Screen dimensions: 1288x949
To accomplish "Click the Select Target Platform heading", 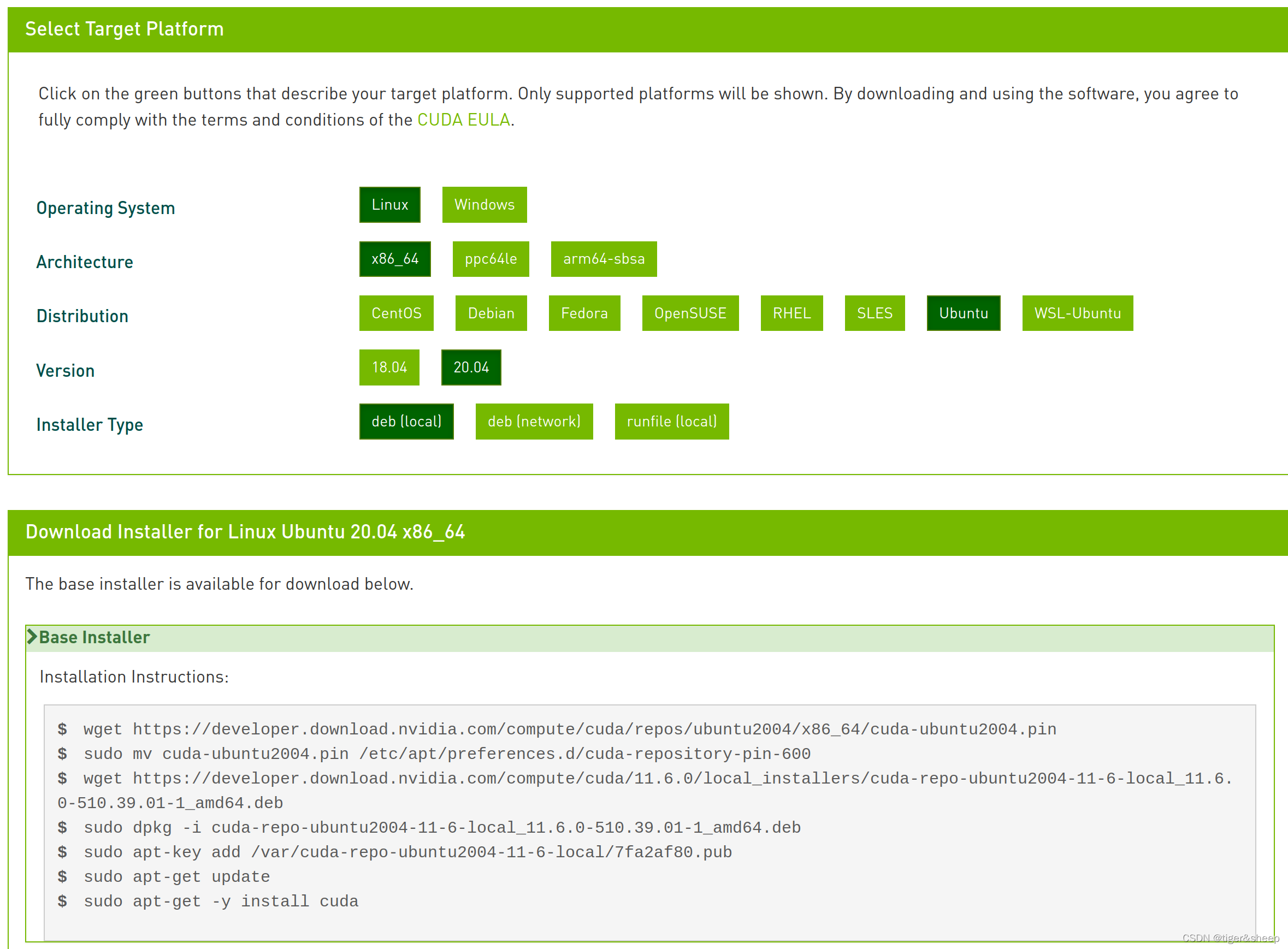I will pyautogui.click(x=124, y=29).
